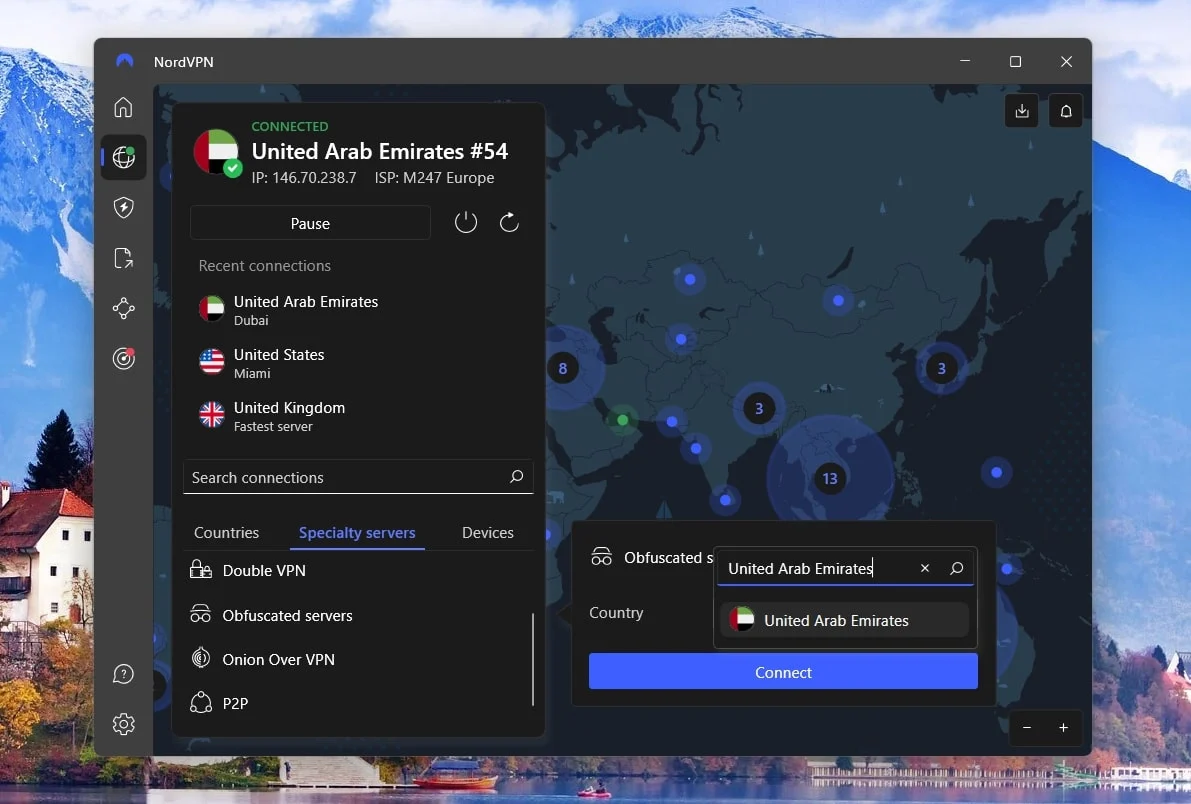Open the notifications bell icon
Screen dimensions: 1191x804
tap(1066, 111)
